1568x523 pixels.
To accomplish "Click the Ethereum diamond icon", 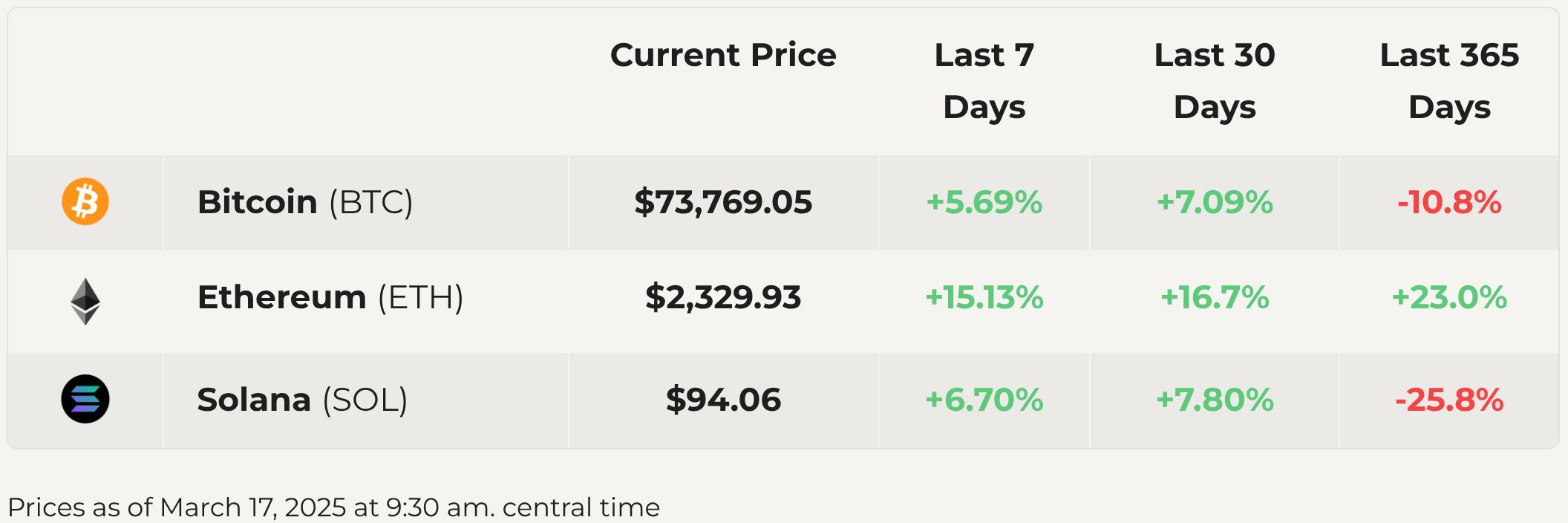I will [85, 301].
